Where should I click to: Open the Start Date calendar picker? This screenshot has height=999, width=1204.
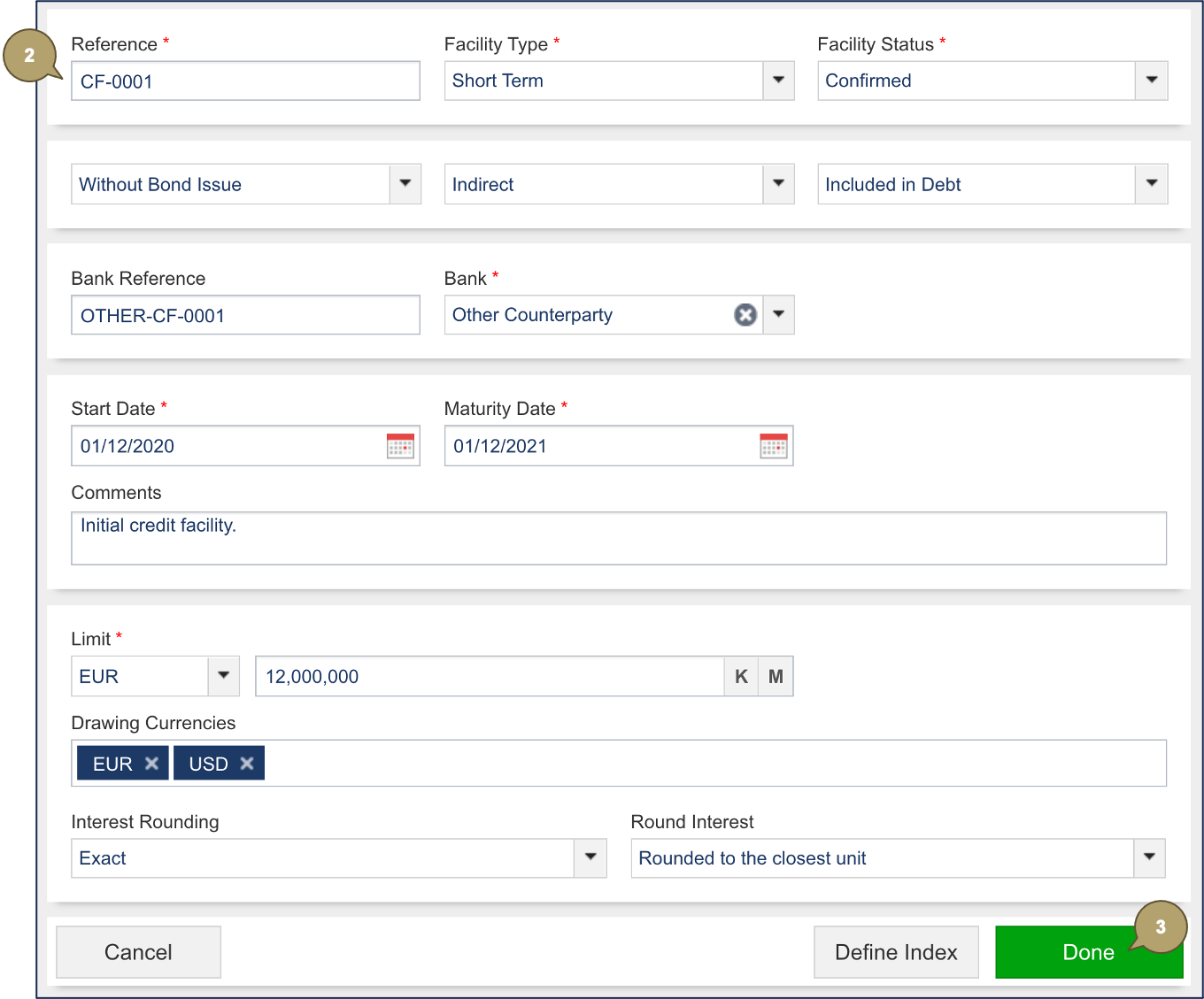coord(400,446)
